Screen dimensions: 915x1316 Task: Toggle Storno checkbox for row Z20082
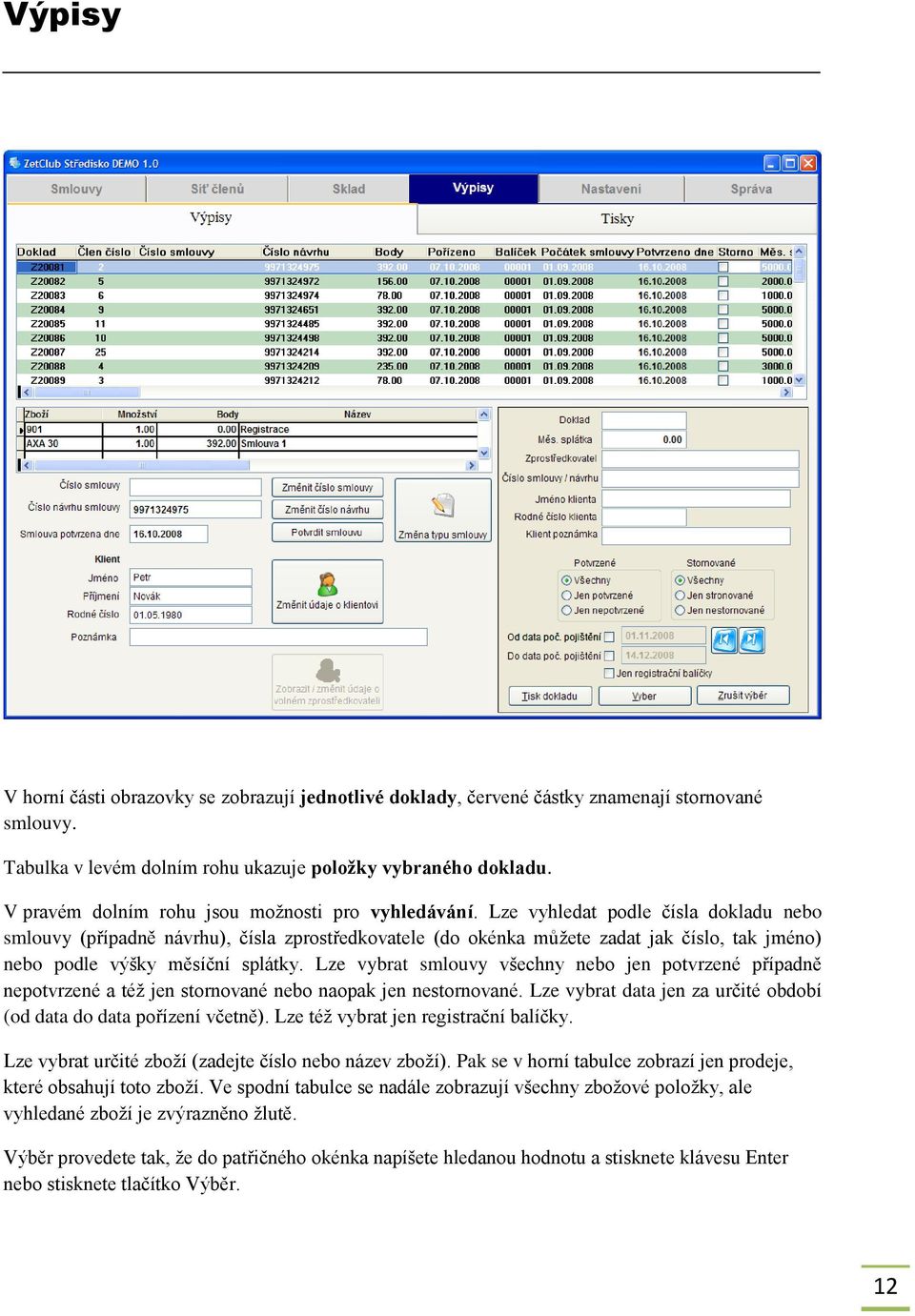722,281
